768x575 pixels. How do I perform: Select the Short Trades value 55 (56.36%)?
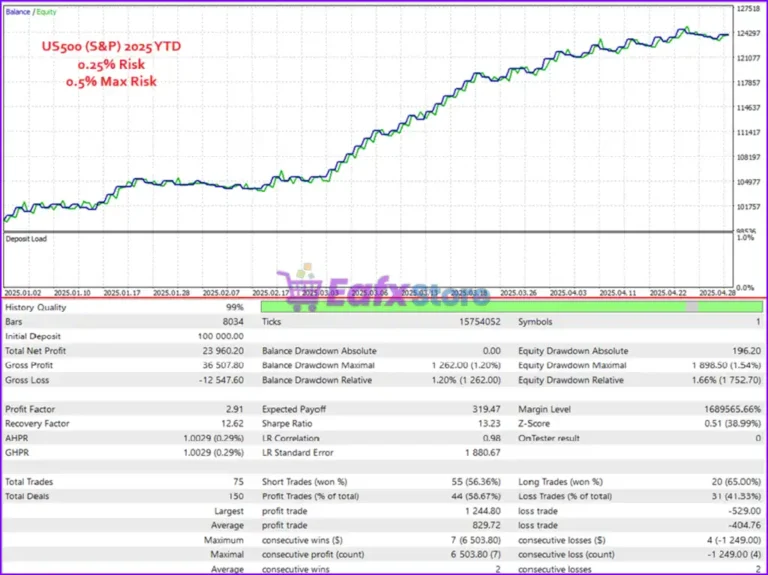tap(476, 482)
